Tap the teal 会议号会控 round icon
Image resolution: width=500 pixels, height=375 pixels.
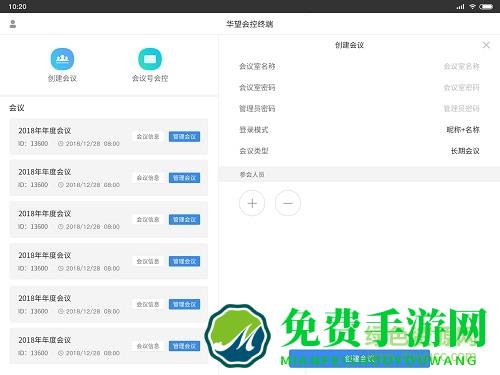click(x=150, y=59)
